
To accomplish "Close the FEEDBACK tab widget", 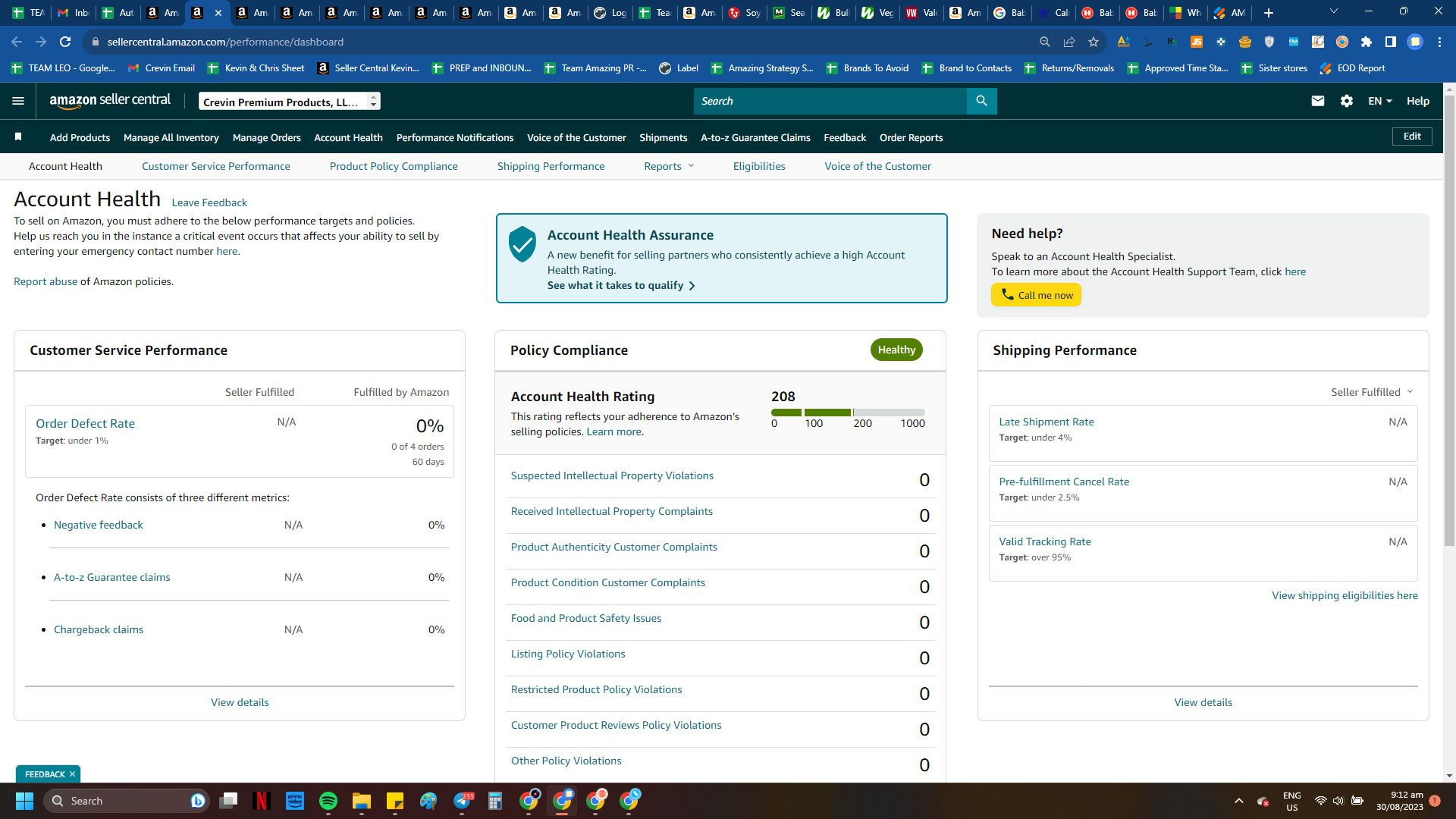I will pos(72,774).
